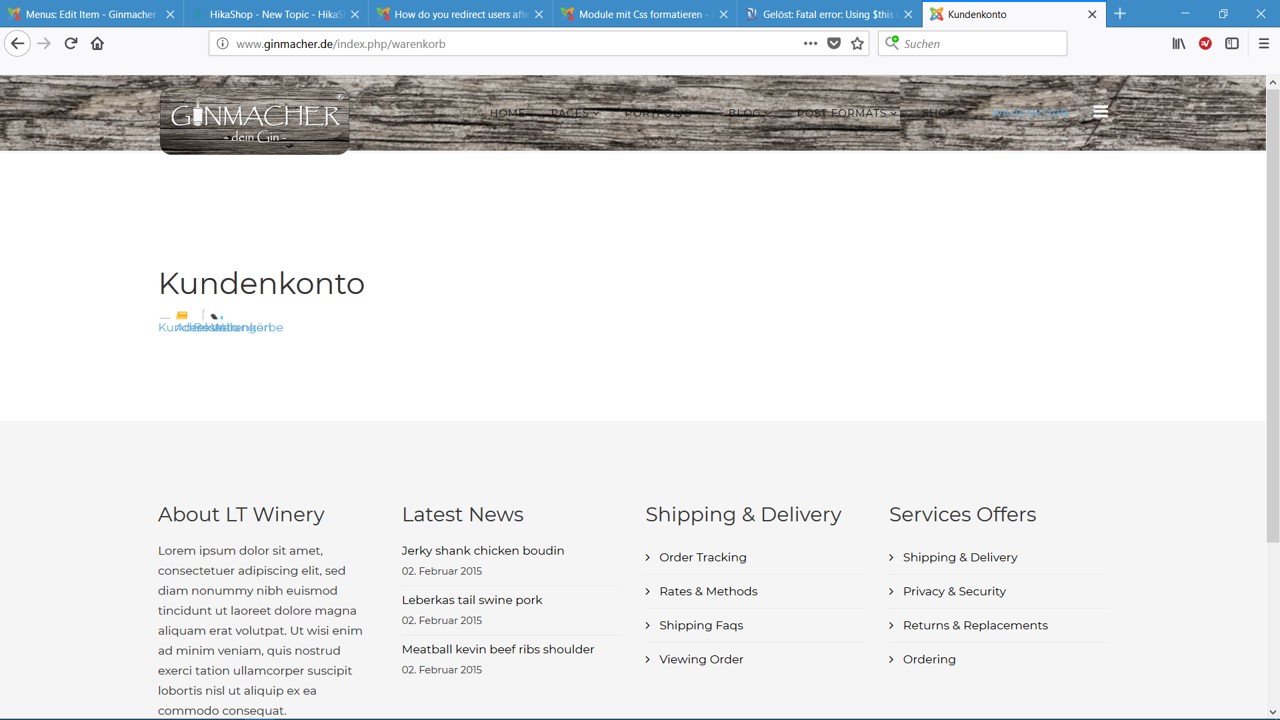Click the forward navigation arrow
1280x720 pixels.
pyautogui.click(x=44, y=43)
